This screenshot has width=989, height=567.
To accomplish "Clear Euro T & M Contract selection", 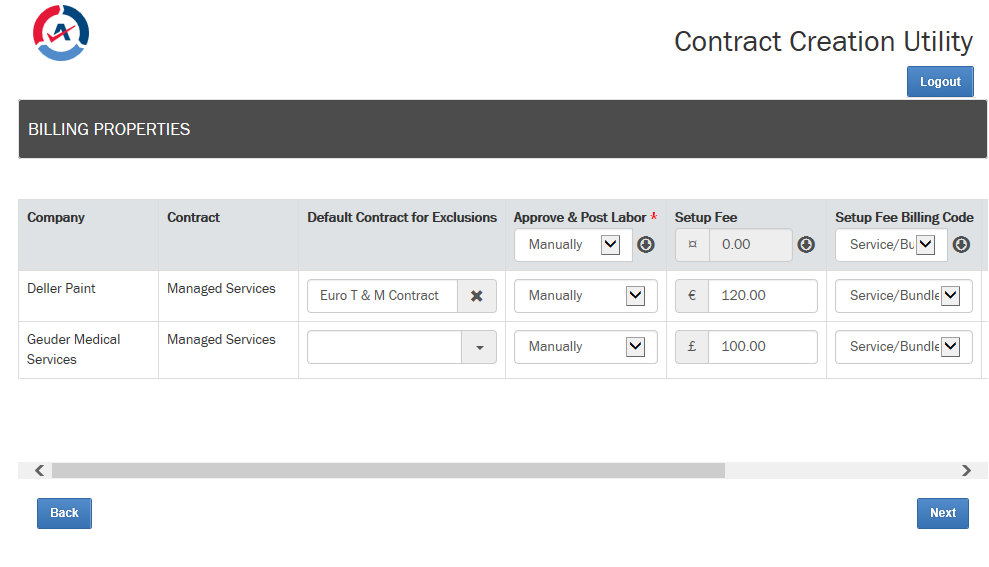I will 477,296.
